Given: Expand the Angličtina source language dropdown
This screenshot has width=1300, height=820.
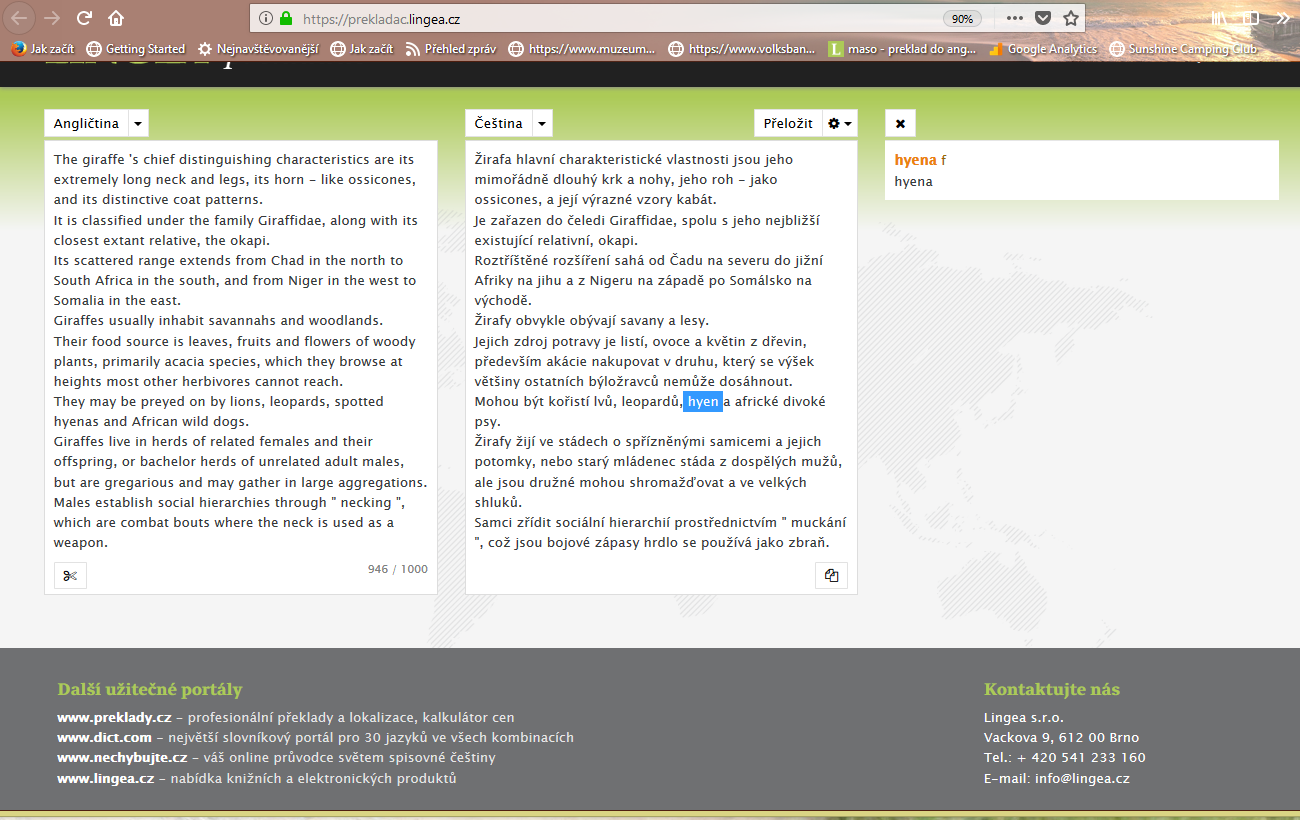Looking at the screenshot, I should tap(139, 124).
